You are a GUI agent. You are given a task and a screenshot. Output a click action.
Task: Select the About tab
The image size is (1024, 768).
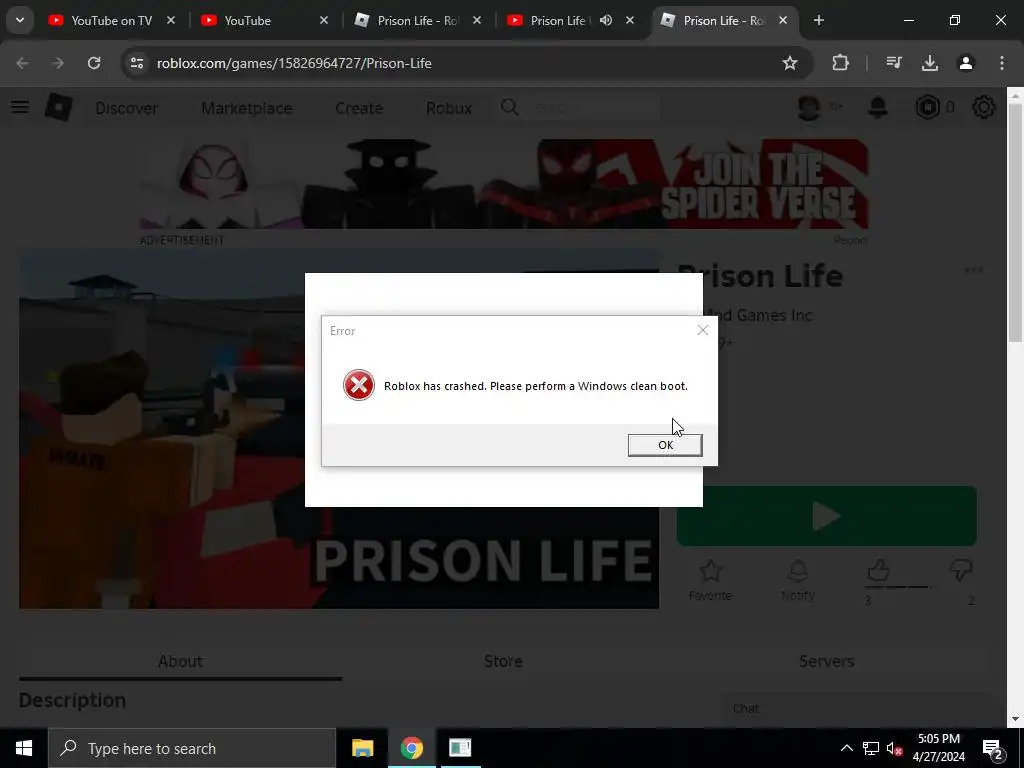pos(180,661)
